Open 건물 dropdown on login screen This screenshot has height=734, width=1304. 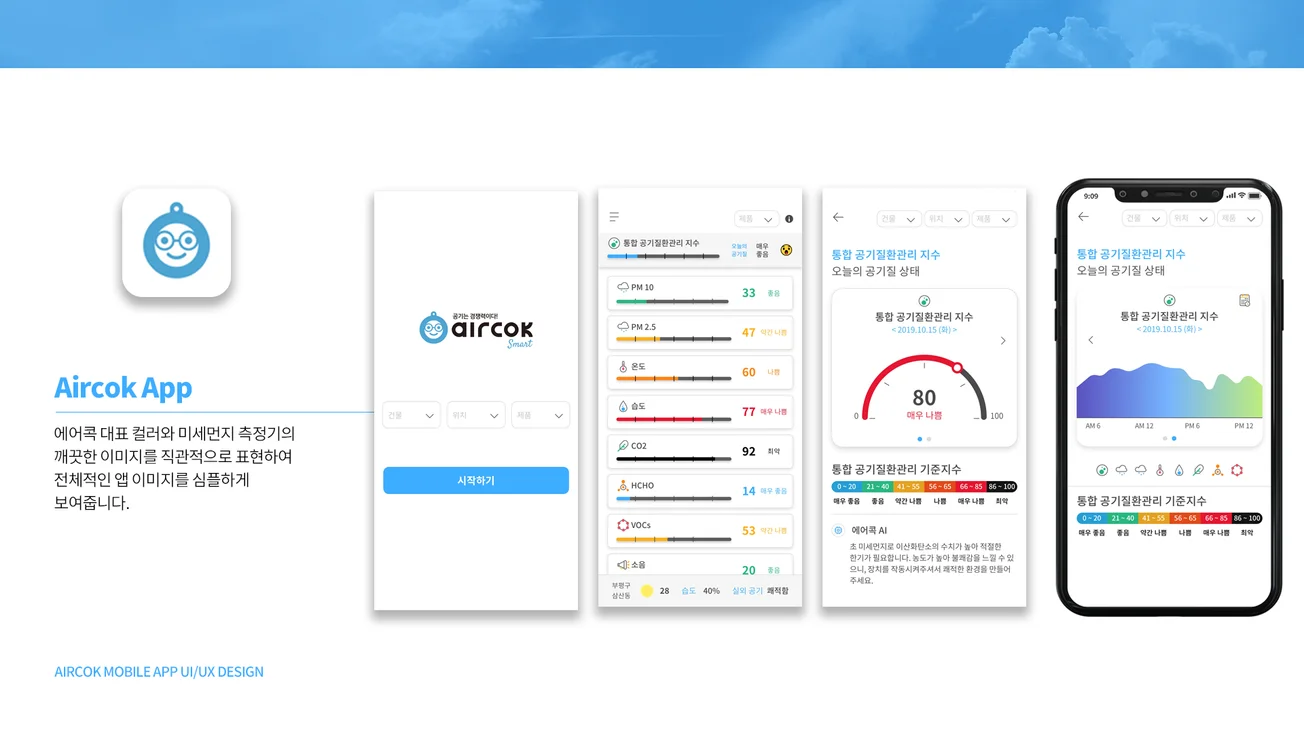(412, 415)
